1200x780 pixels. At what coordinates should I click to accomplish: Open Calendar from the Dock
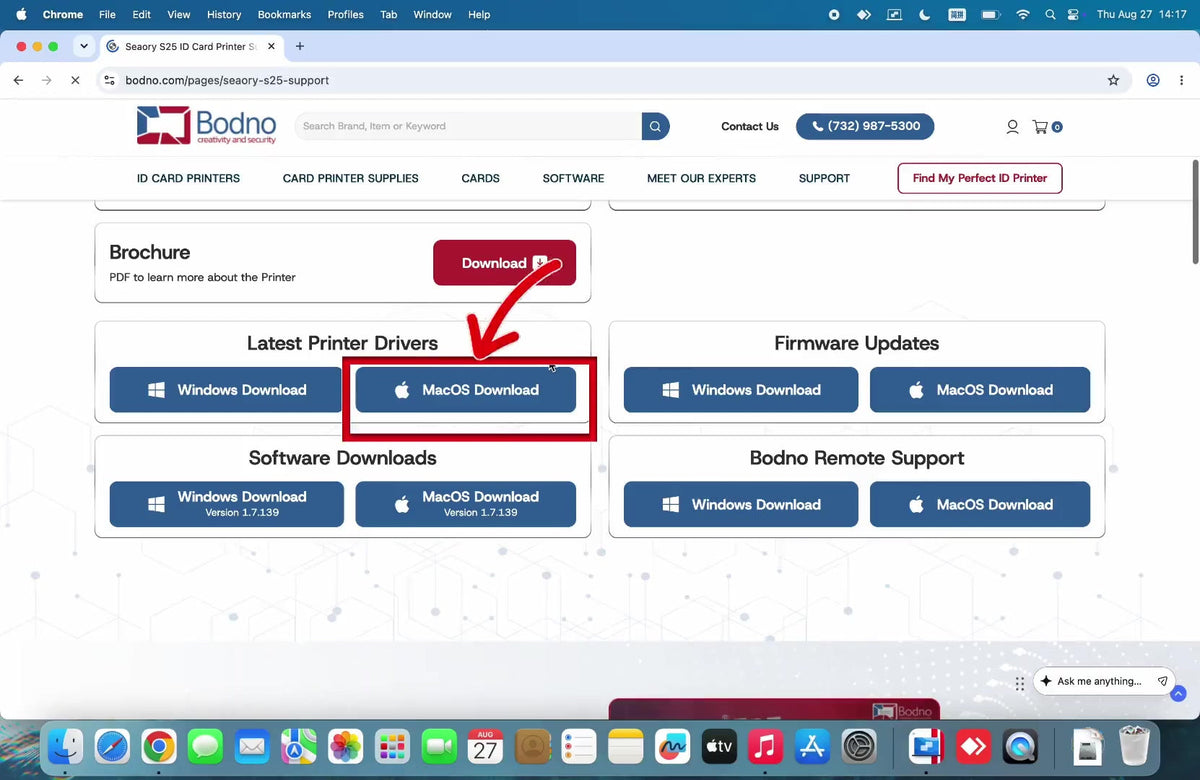[x=485, y=746]
